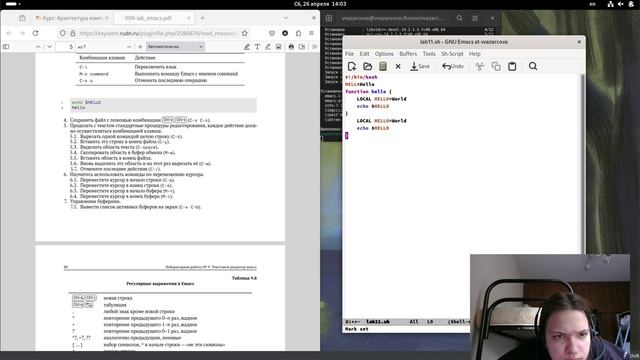640x360 pixels.
Task: Open system volume indicator in top bar
Action: pos(620,4)
